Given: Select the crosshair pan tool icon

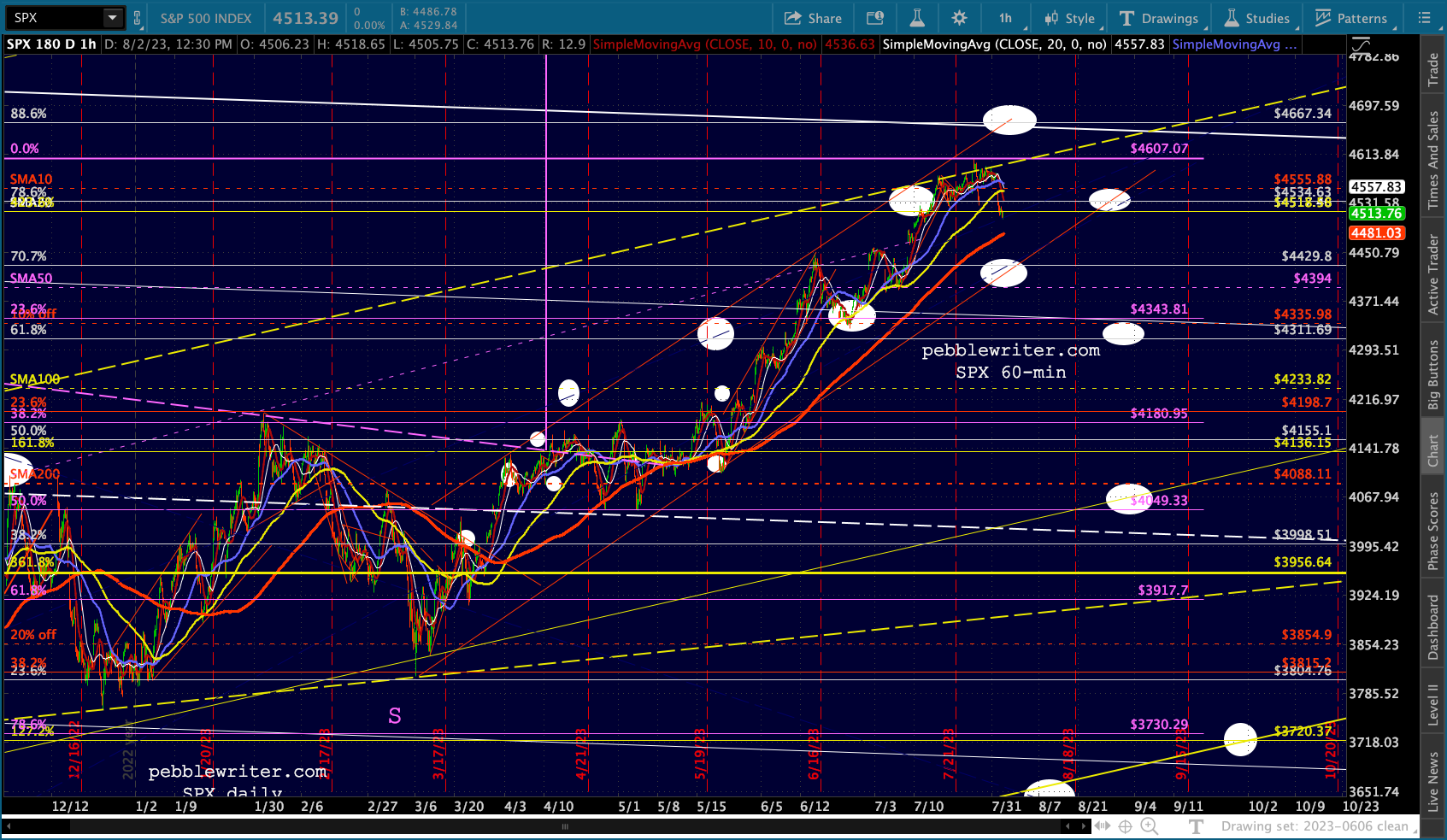Looking at the screenshot, I should point(1126,826).
